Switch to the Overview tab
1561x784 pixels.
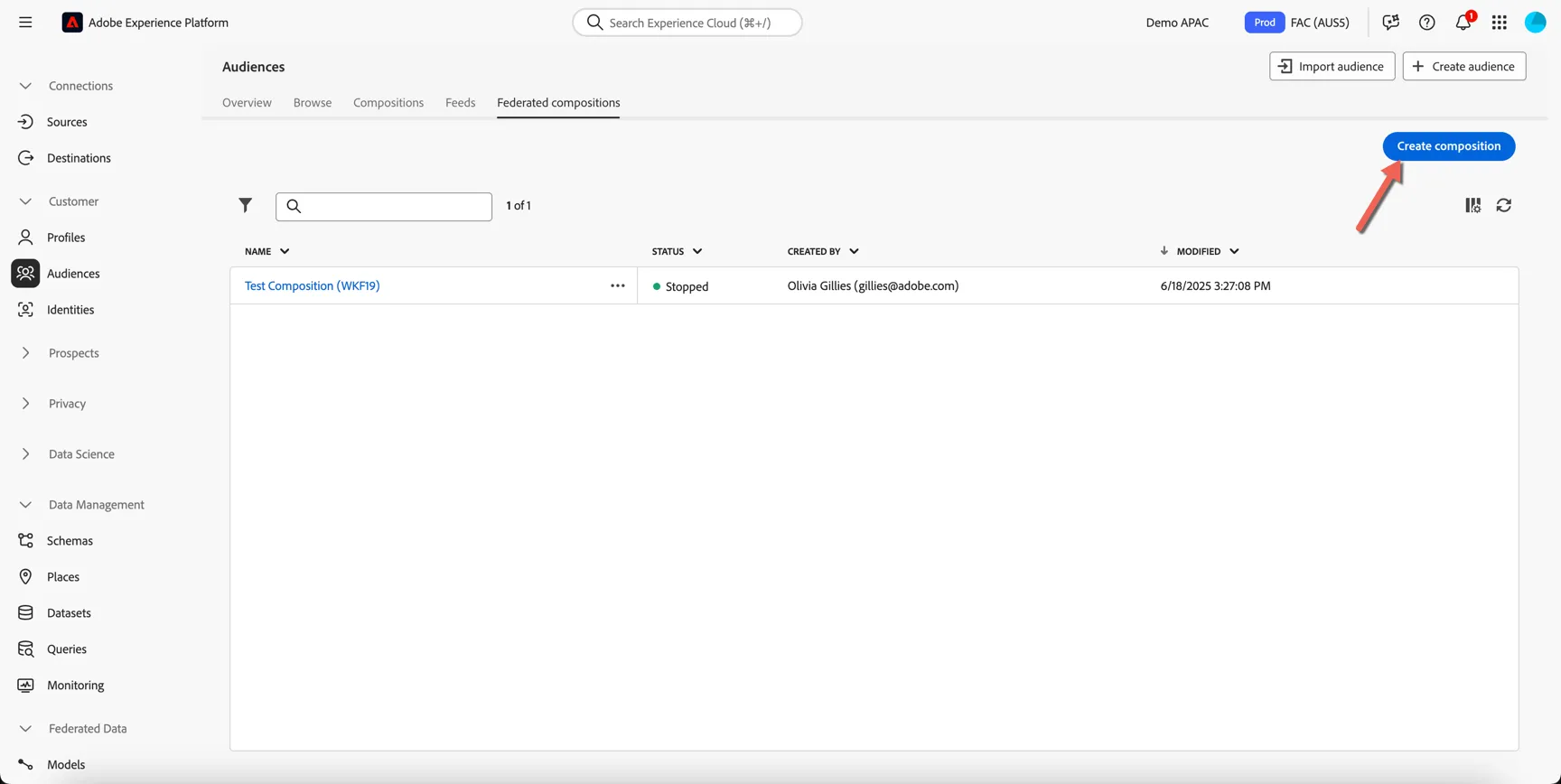[247, 103]
